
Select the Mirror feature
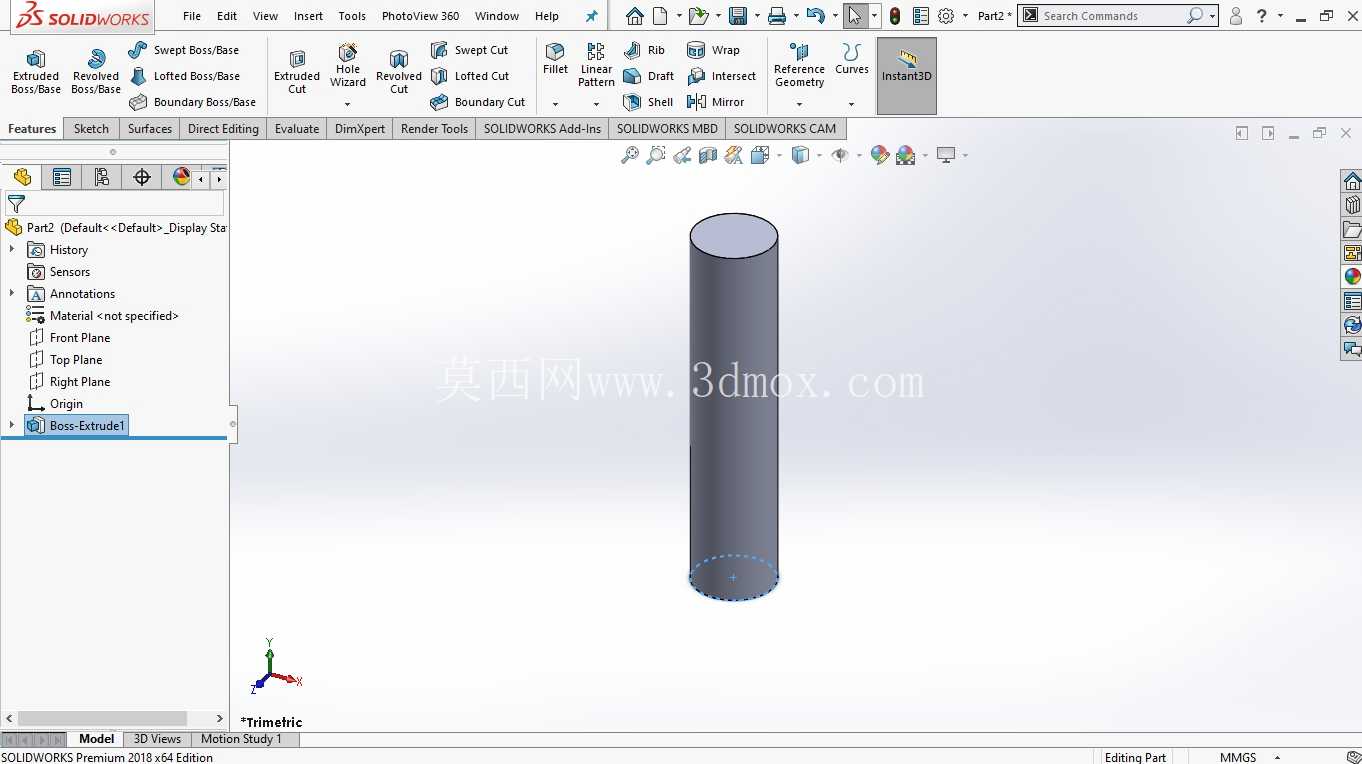point(716,102)
